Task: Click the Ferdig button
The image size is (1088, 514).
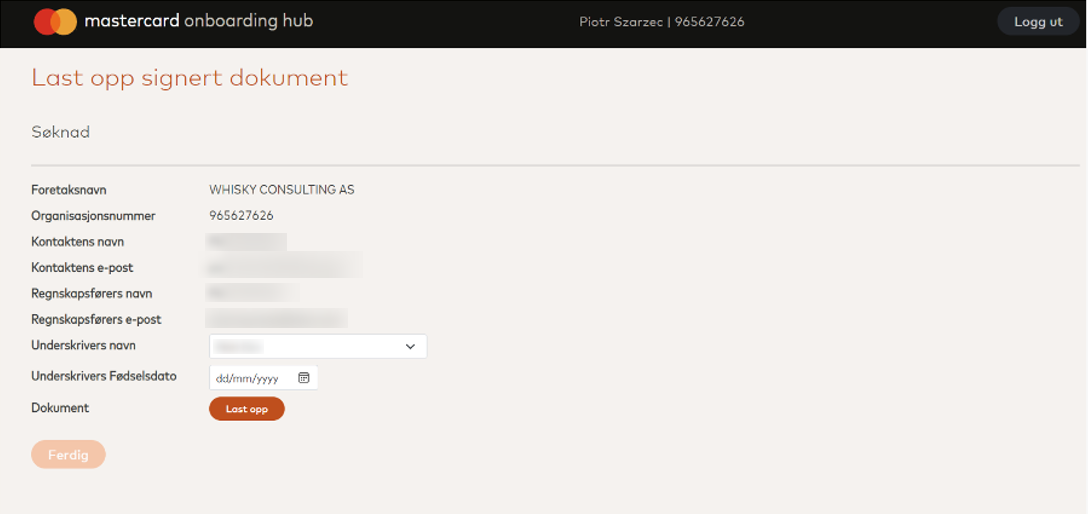Action: [x=68, y=454]
